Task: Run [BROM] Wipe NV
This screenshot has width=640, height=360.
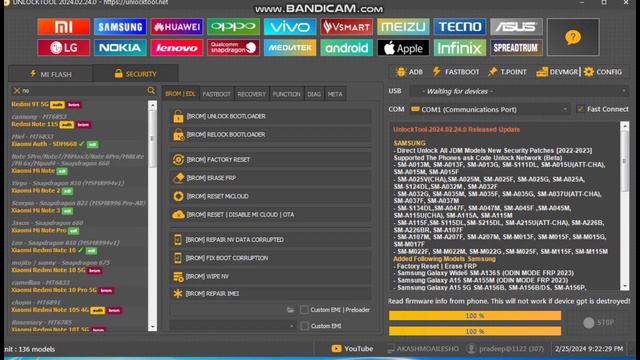Action: (270, 276)
